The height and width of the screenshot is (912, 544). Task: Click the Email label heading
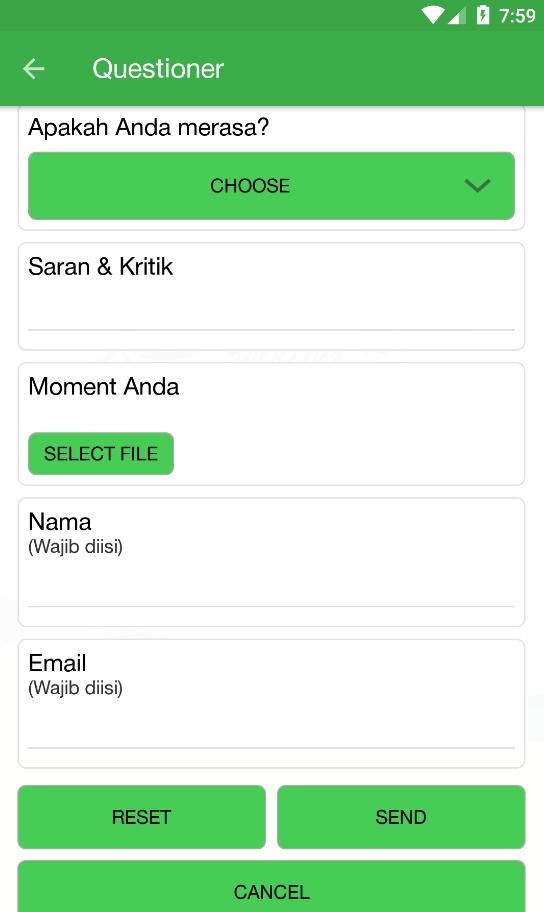58,663
